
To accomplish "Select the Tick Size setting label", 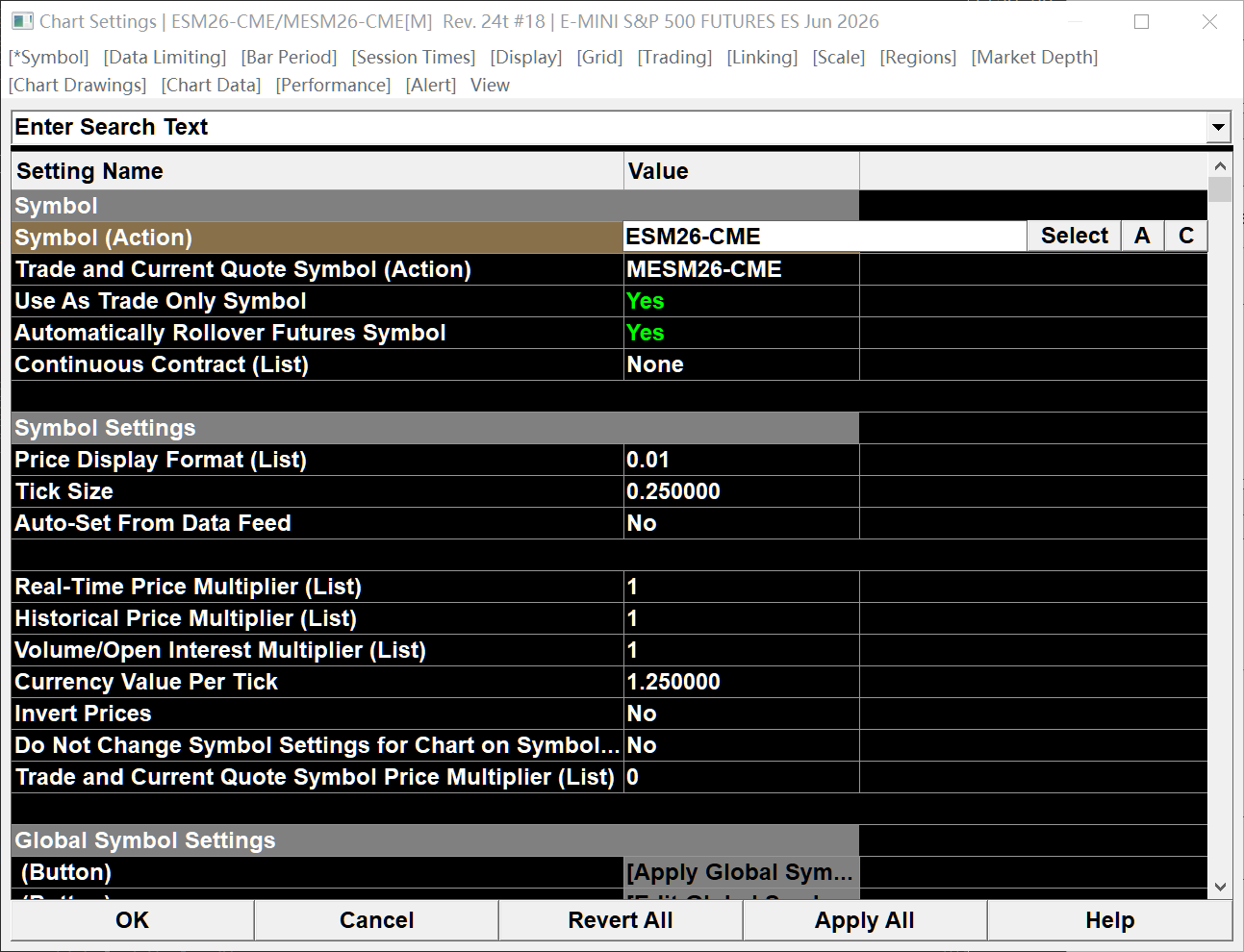I will (x=64, y=491).
